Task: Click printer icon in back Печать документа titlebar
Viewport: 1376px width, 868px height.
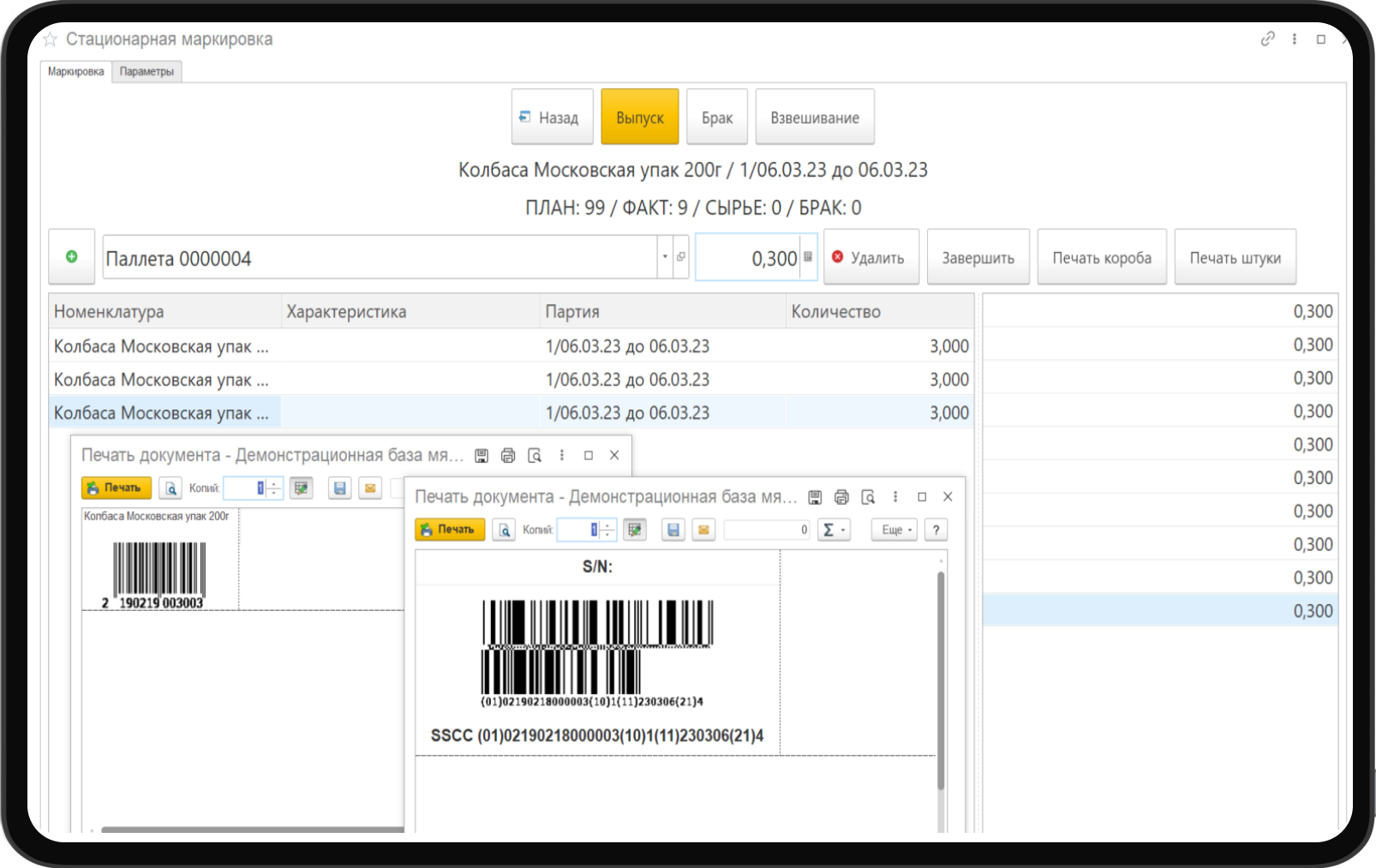Action: click(x=508, y=455)
